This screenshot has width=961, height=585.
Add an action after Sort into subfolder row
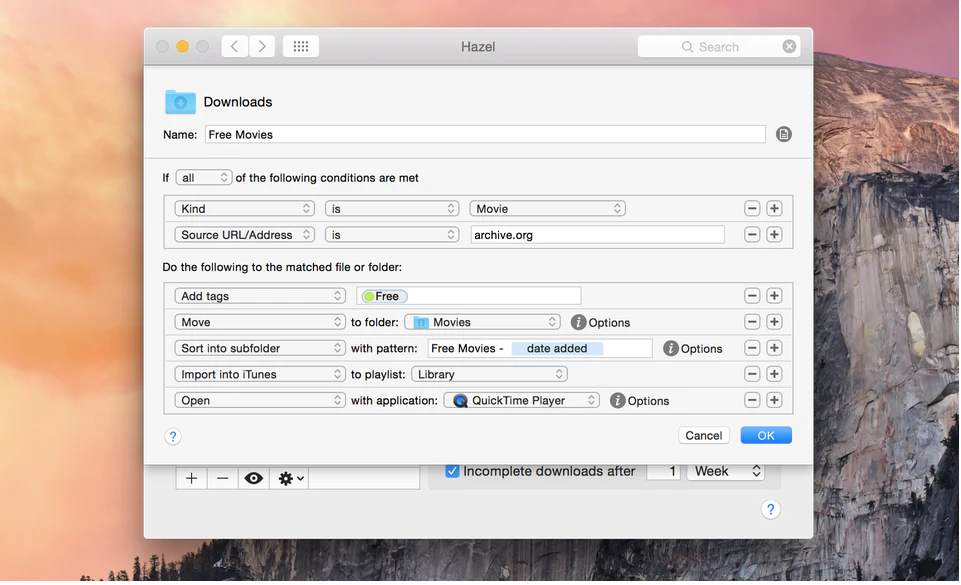point(774,348)
